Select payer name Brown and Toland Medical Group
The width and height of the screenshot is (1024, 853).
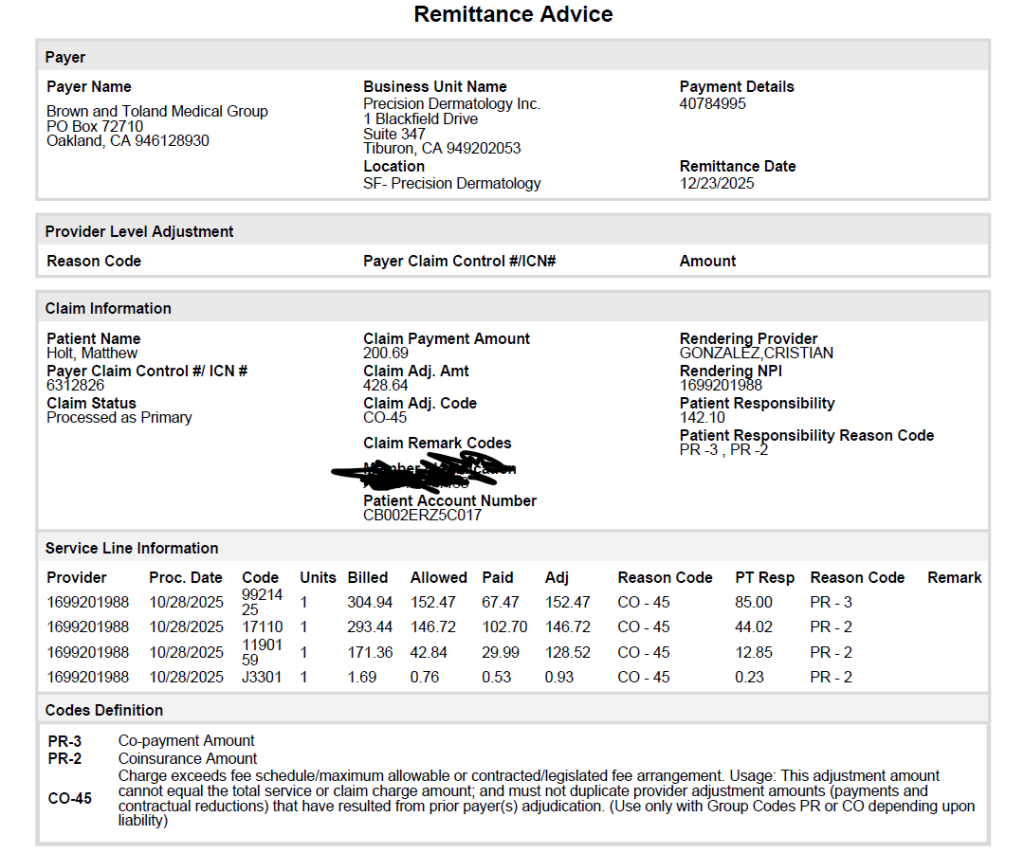click(x=157, y=111)
